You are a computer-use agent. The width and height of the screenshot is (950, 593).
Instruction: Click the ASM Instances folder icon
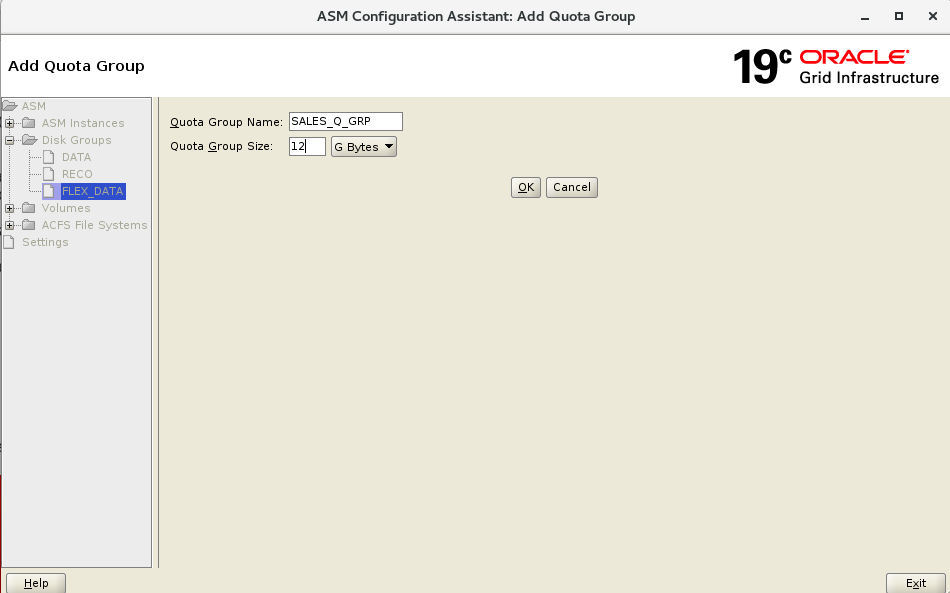[28, 123]
